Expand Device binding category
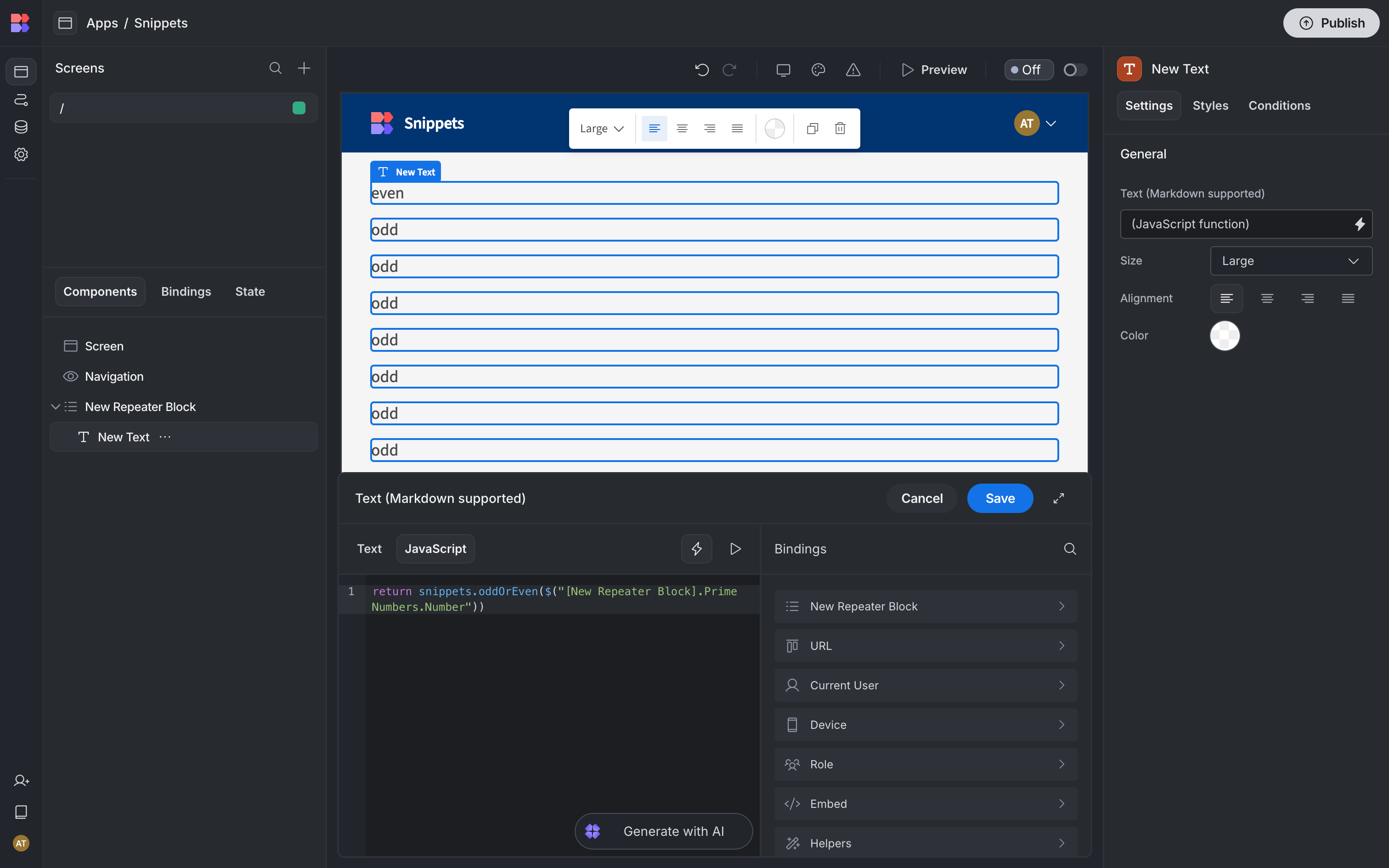This screenshot has width=1389, height=868. coord(925,725)
